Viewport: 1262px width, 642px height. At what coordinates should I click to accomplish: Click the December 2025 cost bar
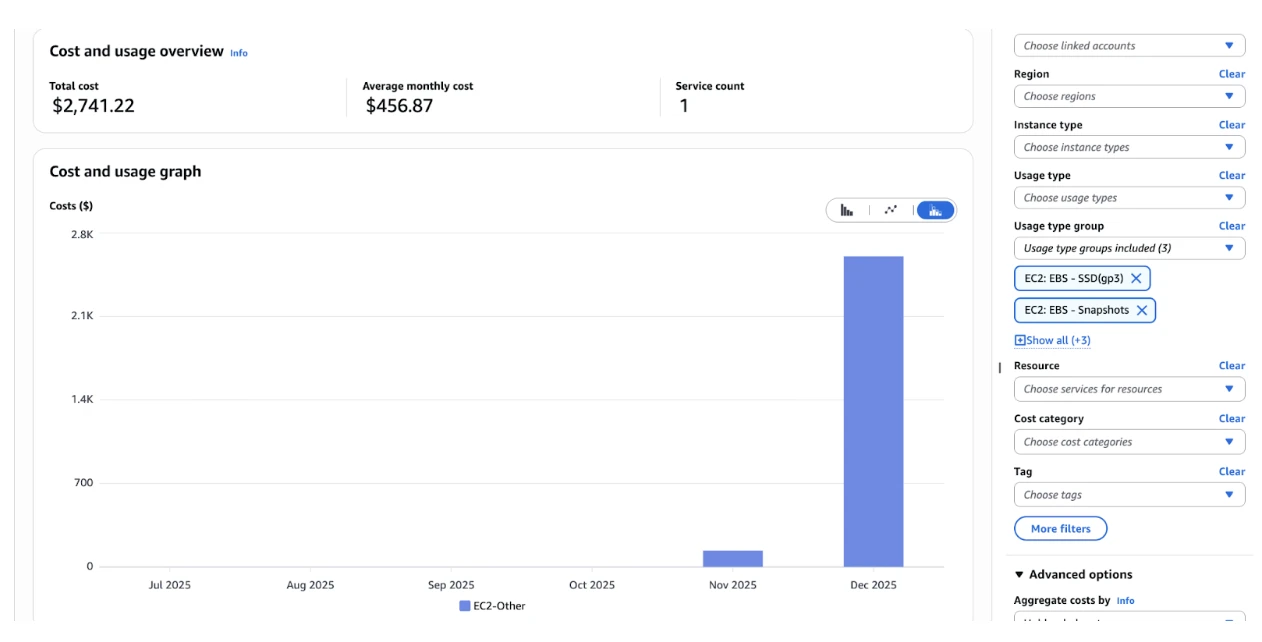[x=871, y=410]
